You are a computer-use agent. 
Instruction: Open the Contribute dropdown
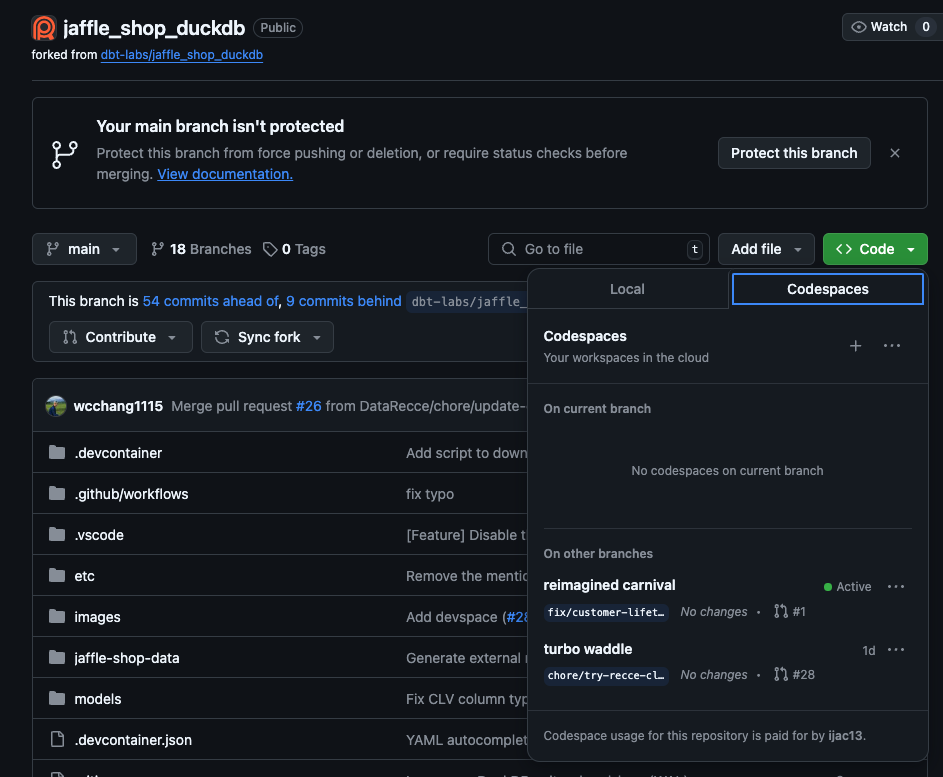(x=121, y=337)
